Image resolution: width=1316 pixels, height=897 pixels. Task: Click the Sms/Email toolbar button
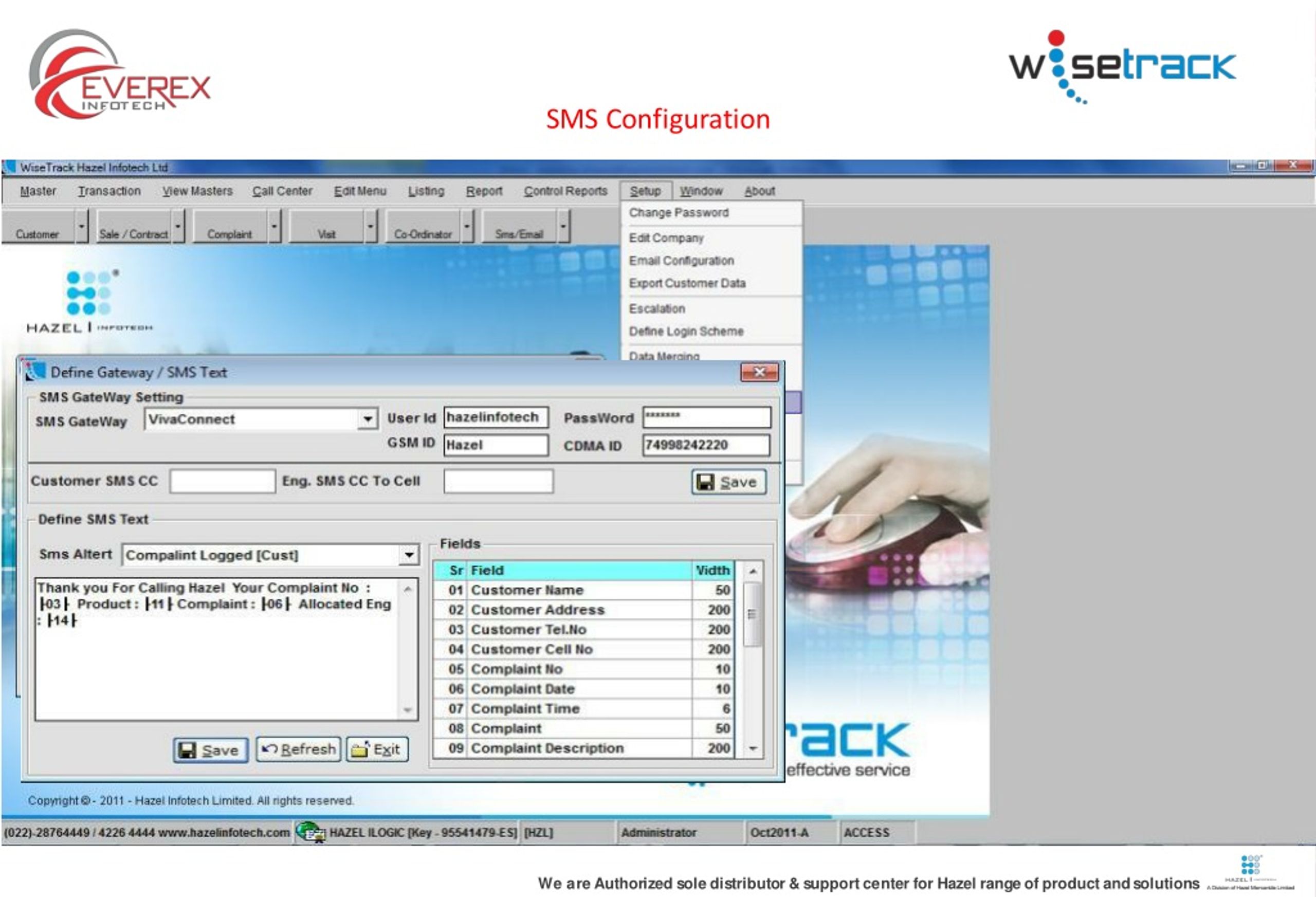coord(519,227)
